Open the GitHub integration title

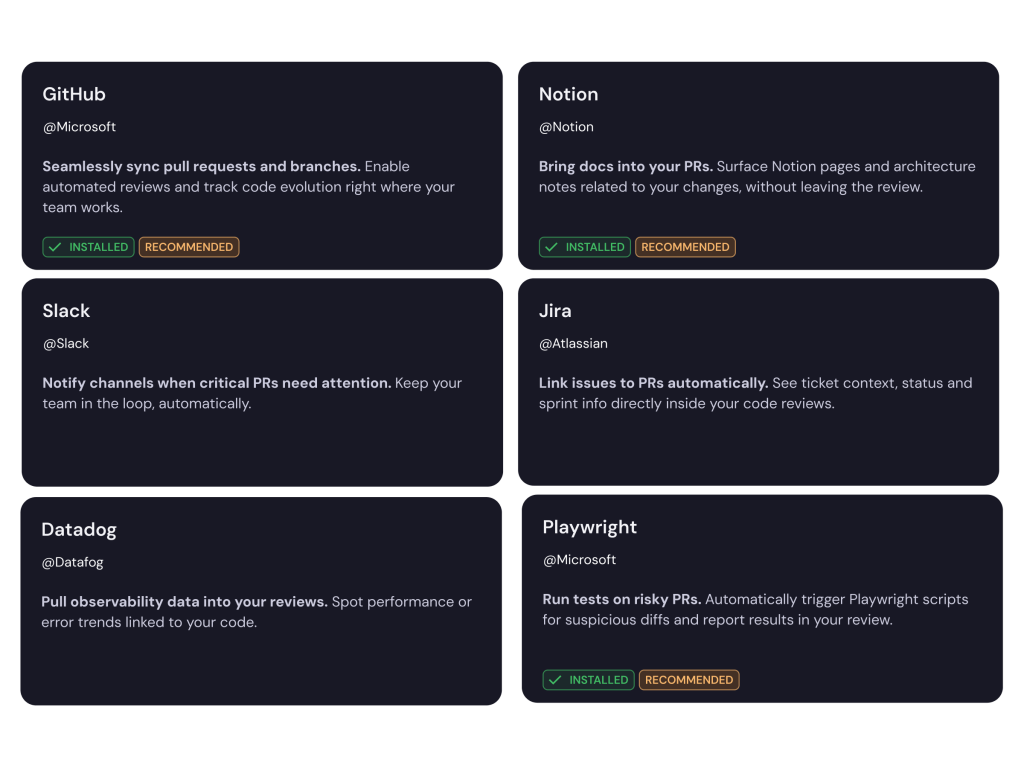click(74, 94)
